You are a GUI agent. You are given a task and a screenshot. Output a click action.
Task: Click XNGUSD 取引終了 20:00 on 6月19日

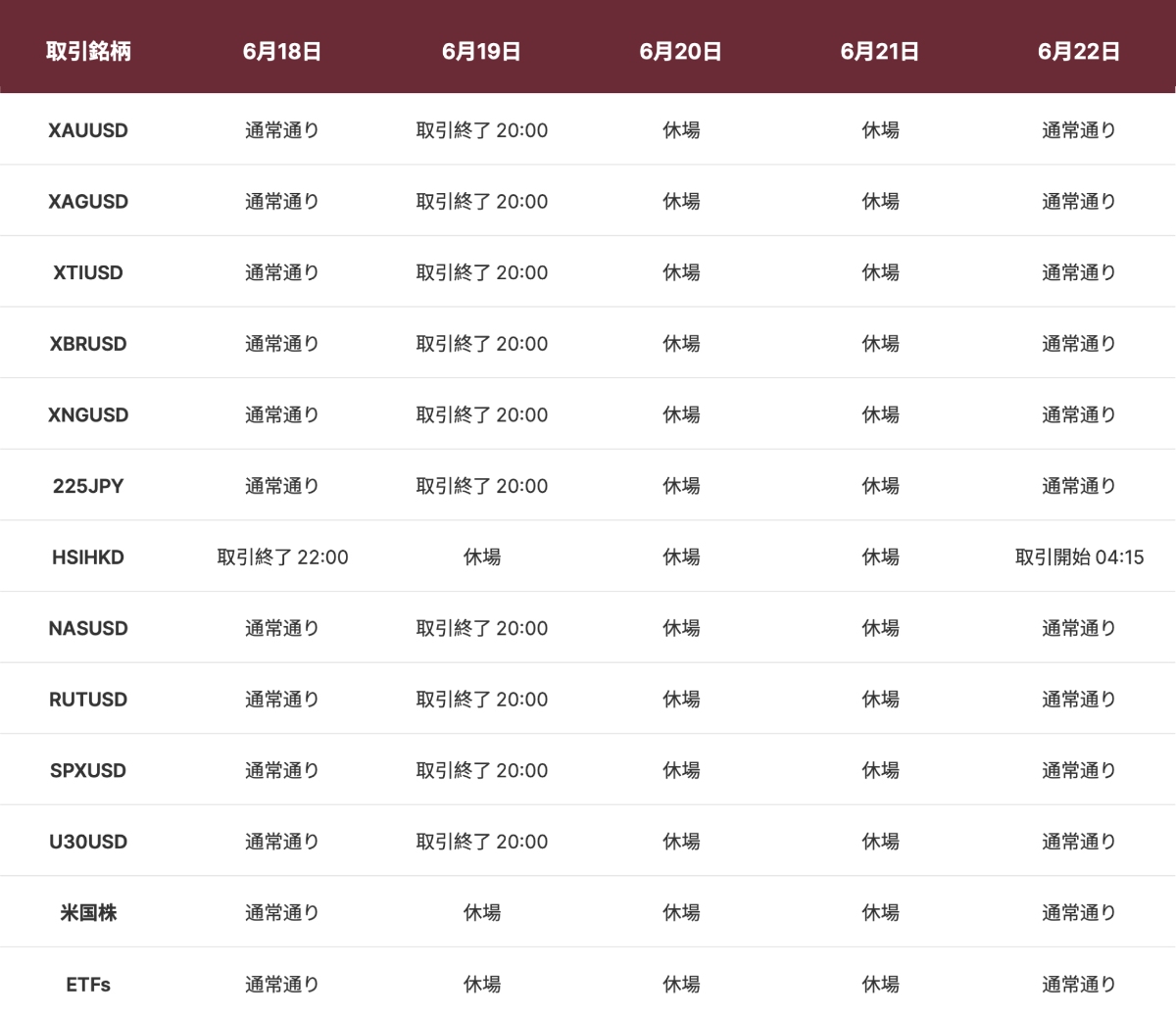point(481,415)
